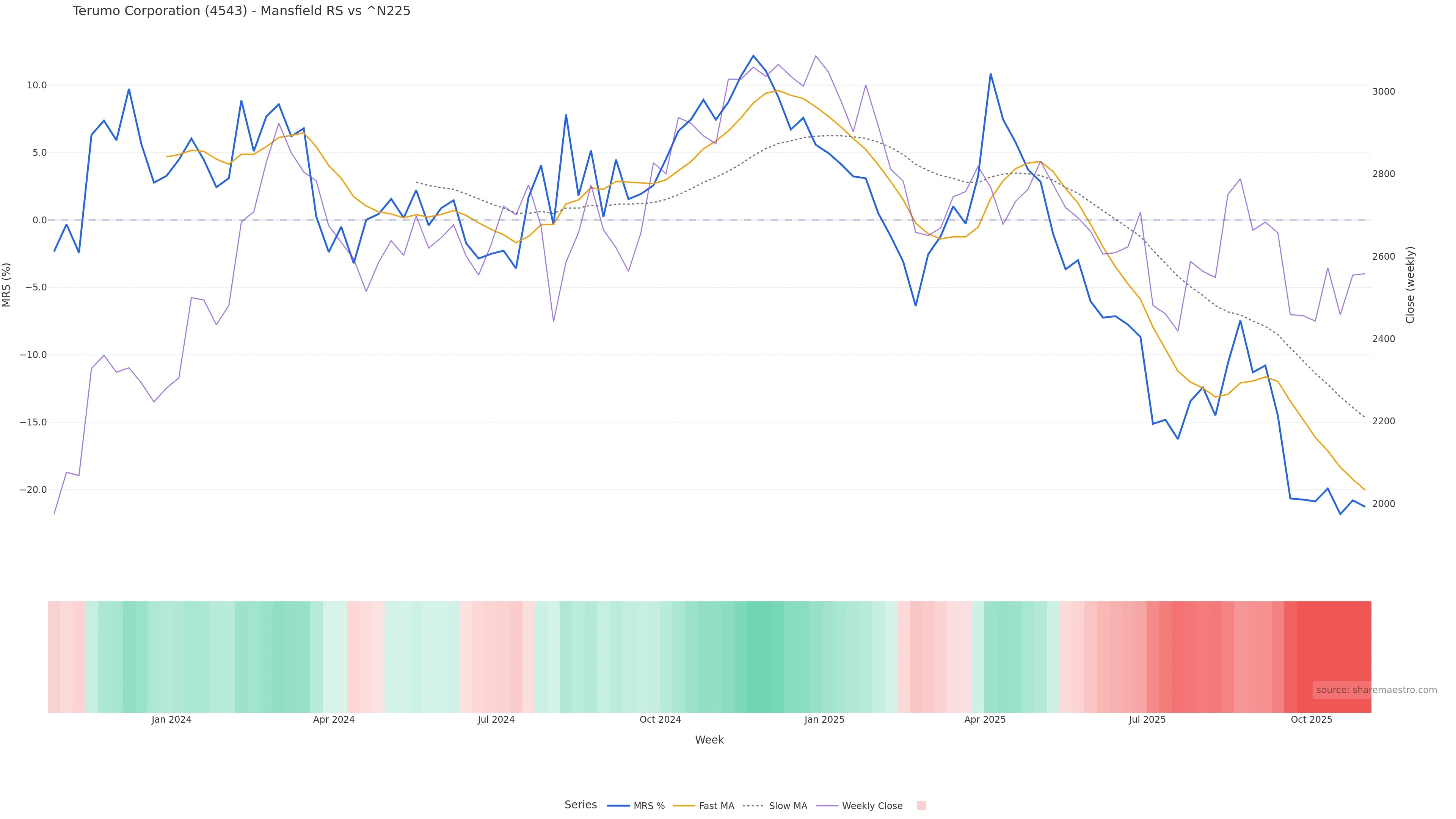Click the Close (weekly) right axis title
Image resolution: width=1456 pixels, height=819 pixels.
coord(1410,285)
